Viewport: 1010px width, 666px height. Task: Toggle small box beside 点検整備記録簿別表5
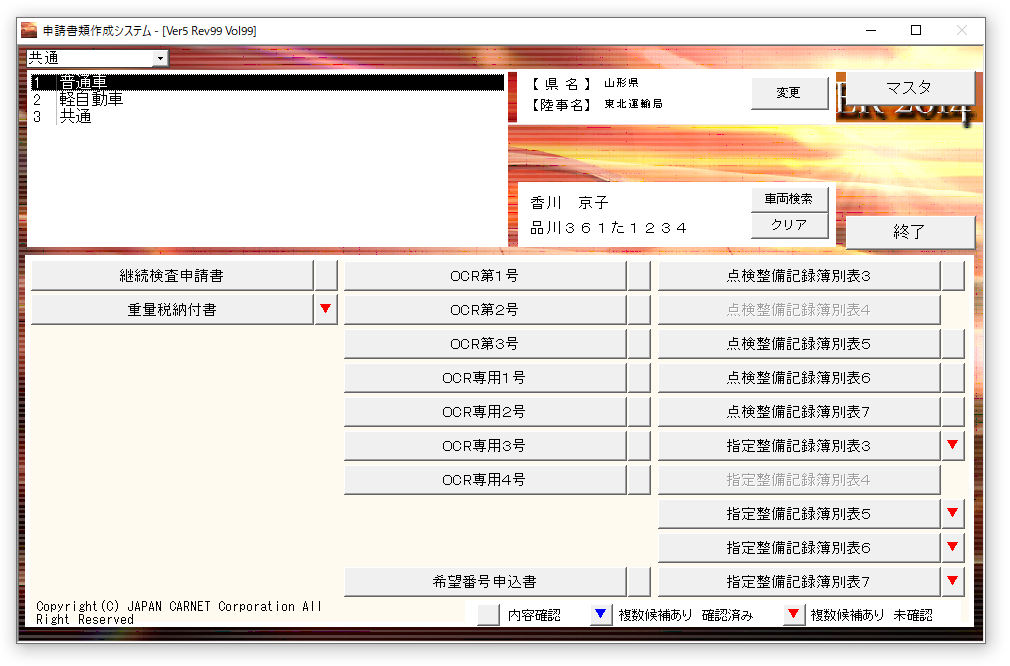[952, 344]
